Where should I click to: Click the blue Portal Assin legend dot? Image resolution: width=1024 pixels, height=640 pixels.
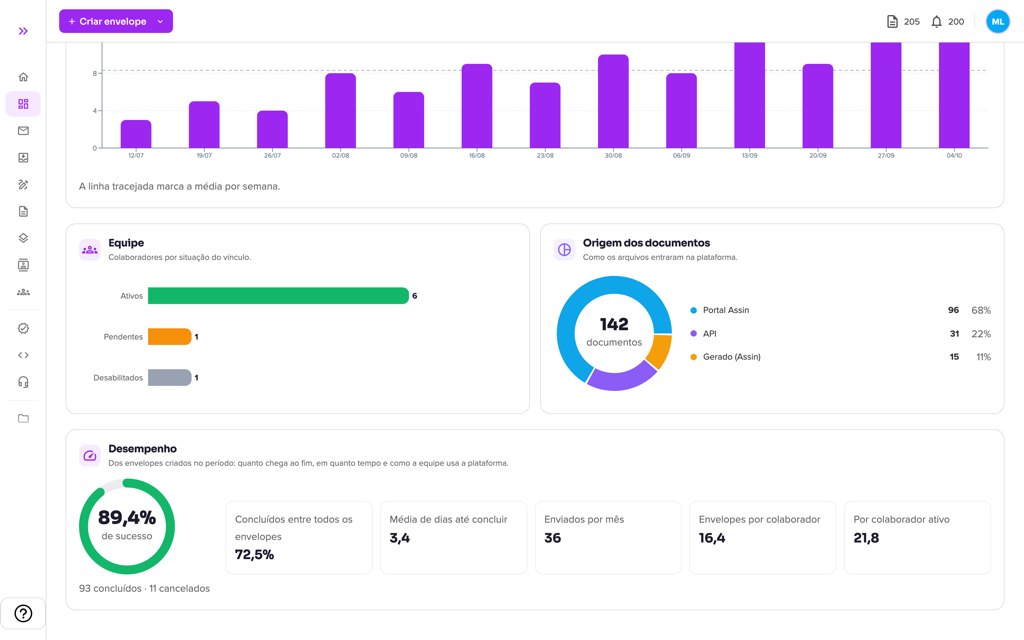coord(694,310)
